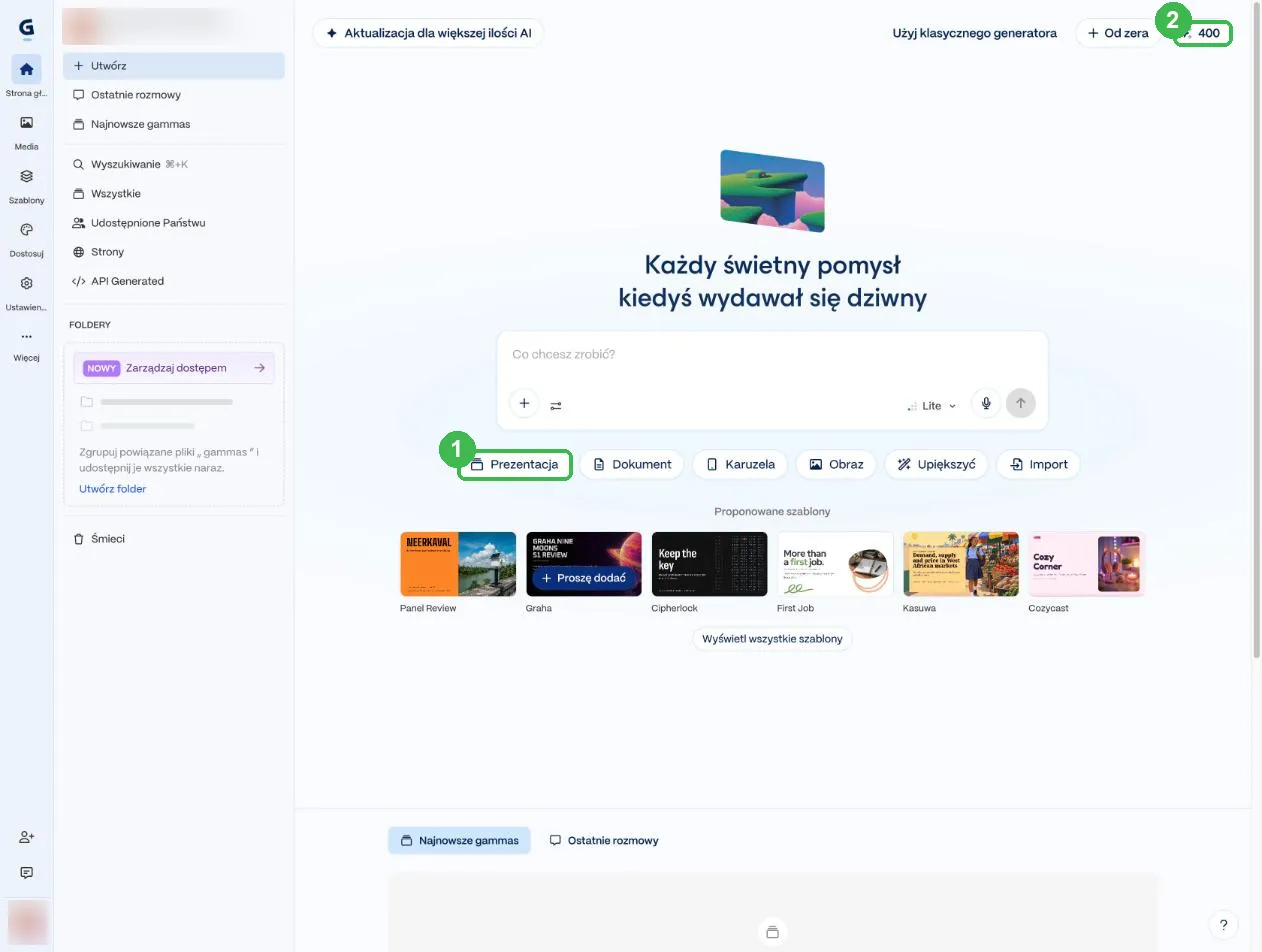Expand Zarządzaj dostępem arrow

coord(259,368)
